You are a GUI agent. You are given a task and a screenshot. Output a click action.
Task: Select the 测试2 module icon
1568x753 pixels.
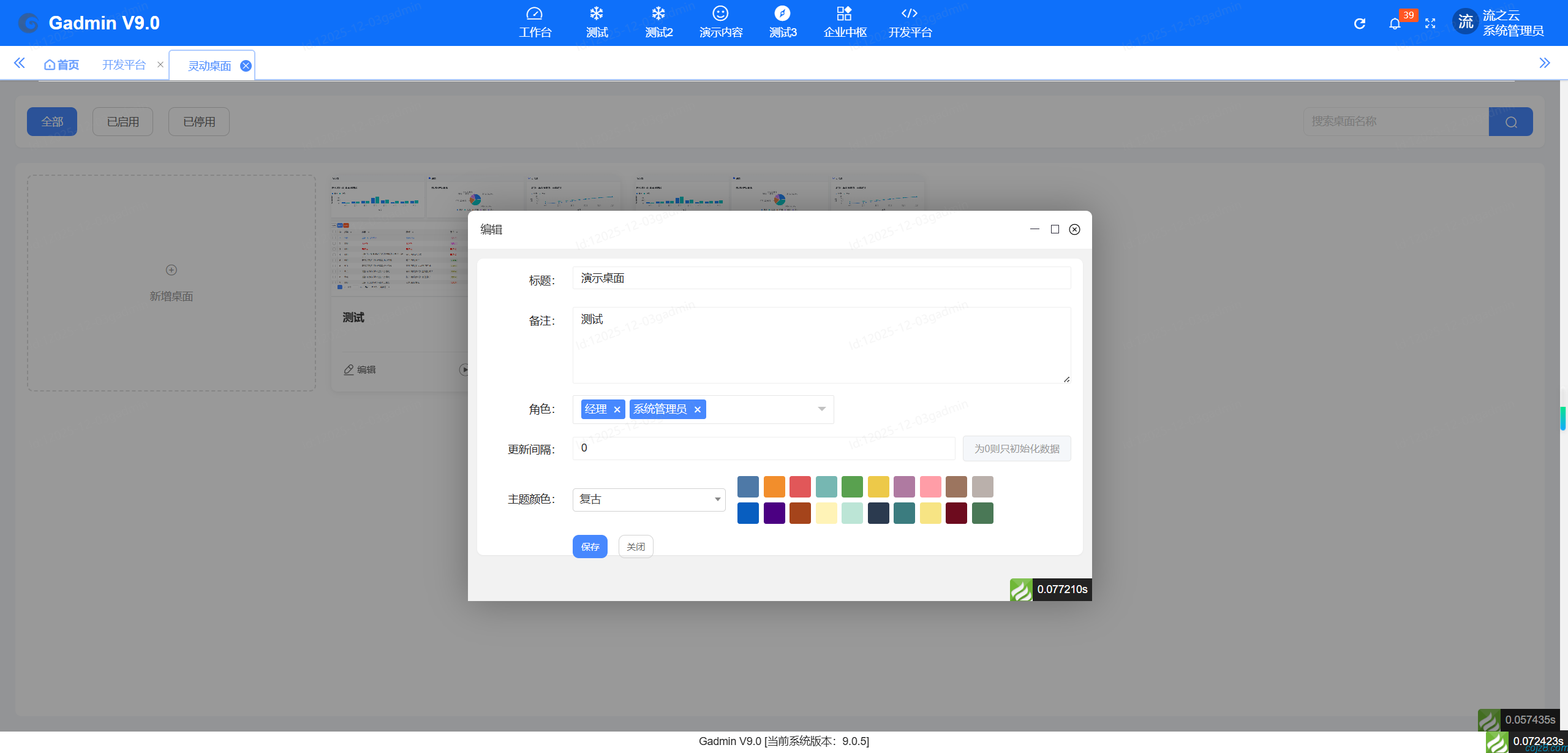[x=658, y=22]
